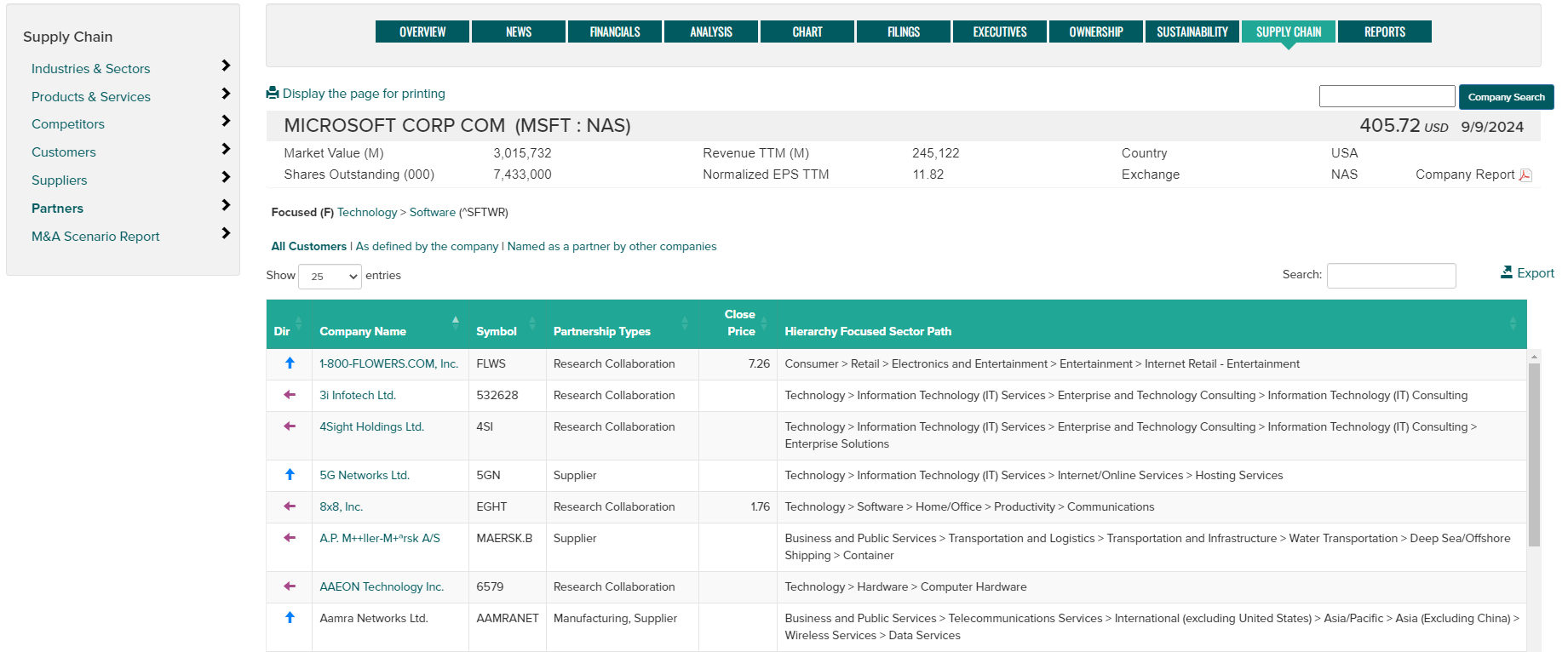Click the up arrow in the 5G Networks row

[290, 475]
